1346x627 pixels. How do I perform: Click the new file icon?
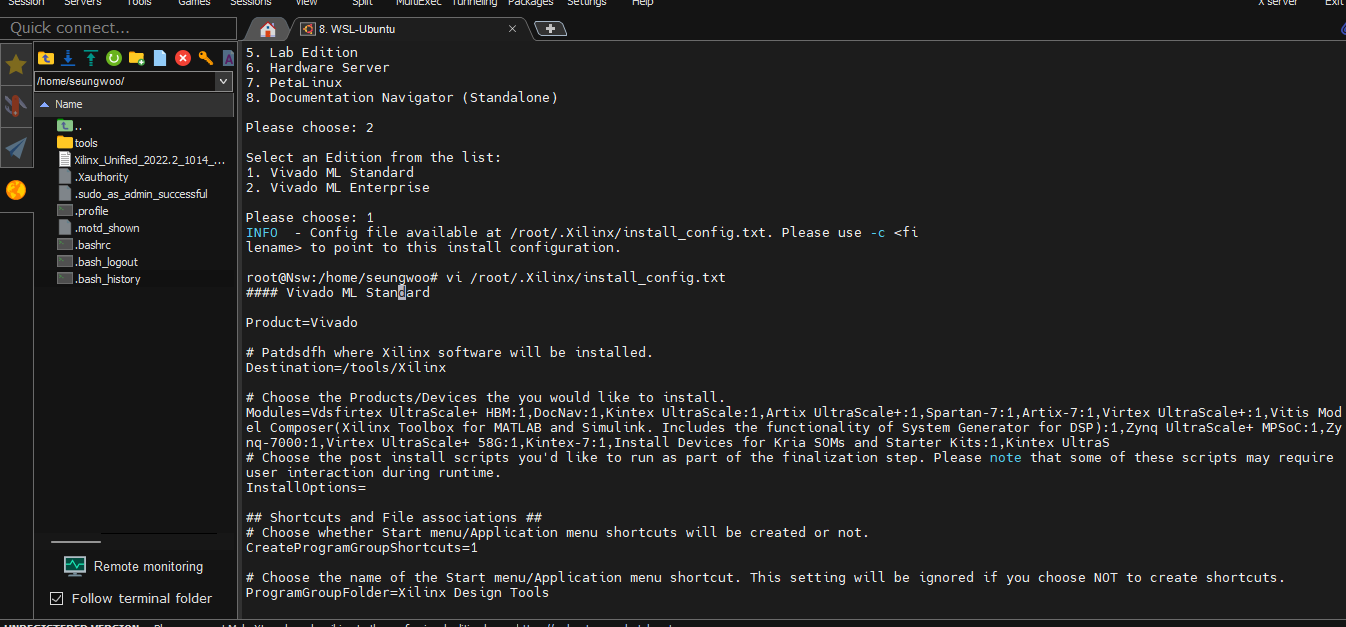[x=160, y=58]
